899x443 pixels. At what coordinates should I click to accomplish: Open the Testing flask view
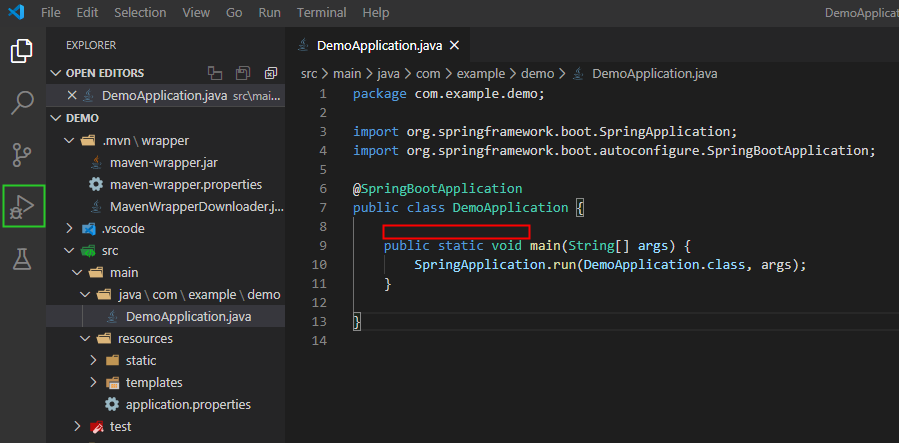point(22,258)
